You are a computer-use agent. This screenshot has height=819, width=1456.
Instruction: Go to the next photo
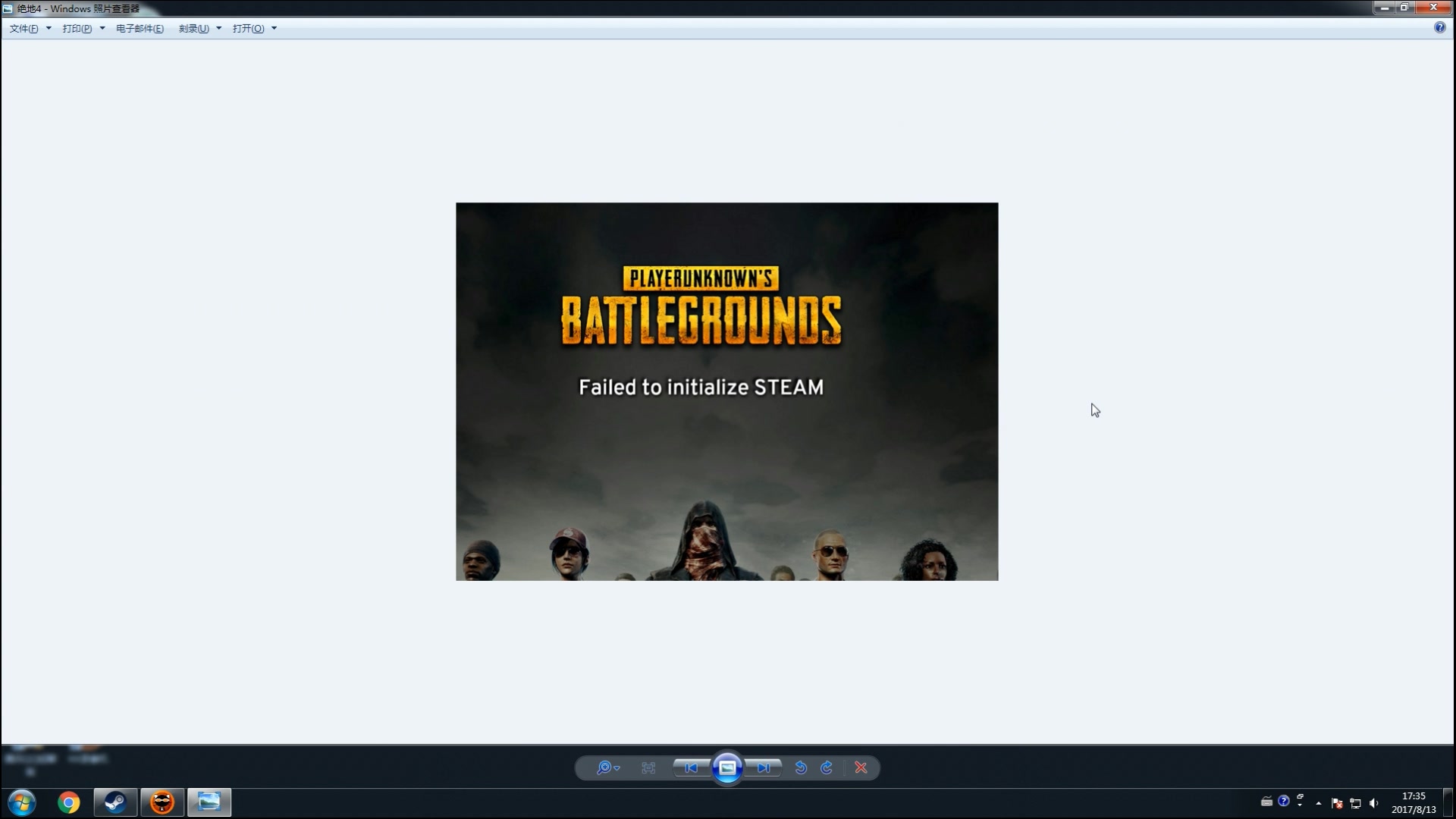pyautogui.click(x=763, y=768)
